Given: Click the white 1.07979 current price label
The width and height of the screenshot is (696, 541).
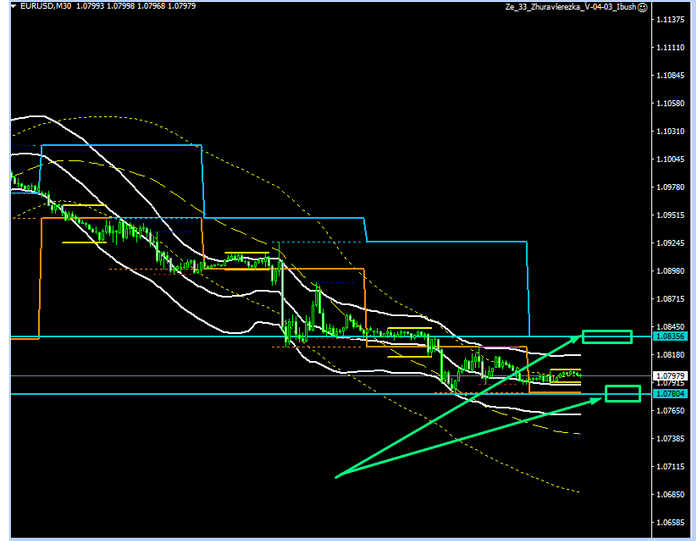Looking at the screenshot, I should click(x=669, y=375).
